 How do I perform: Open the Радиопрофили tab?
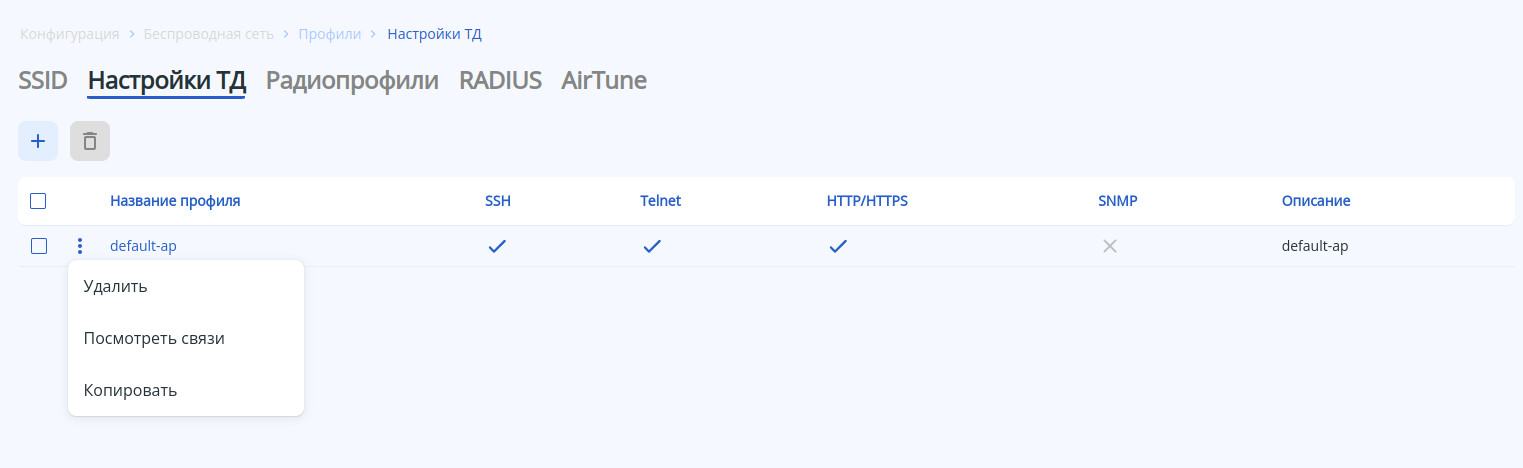click(352, 81)
